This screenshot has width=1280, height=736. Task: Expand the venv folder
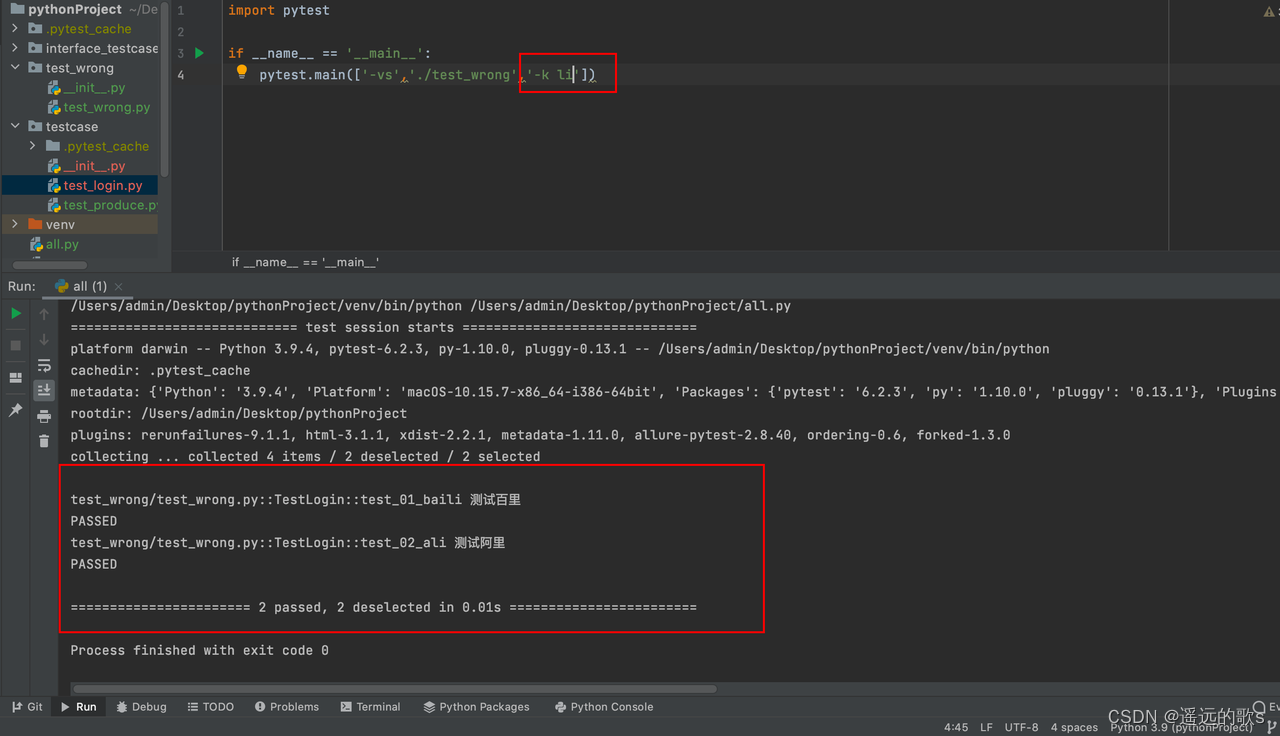[15, 225]
